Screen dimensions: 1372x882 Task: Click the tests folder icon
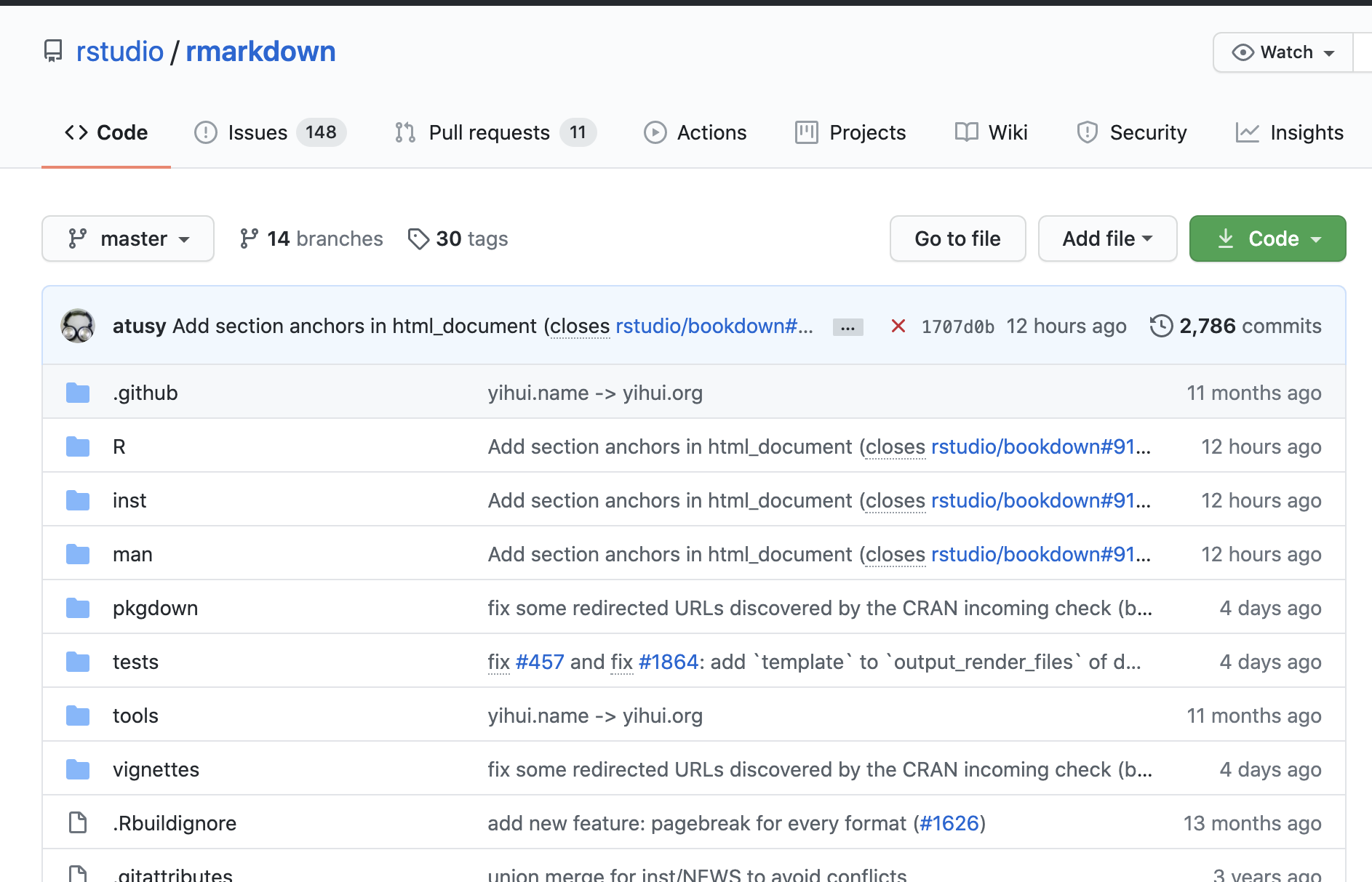[x=78, y=662]
